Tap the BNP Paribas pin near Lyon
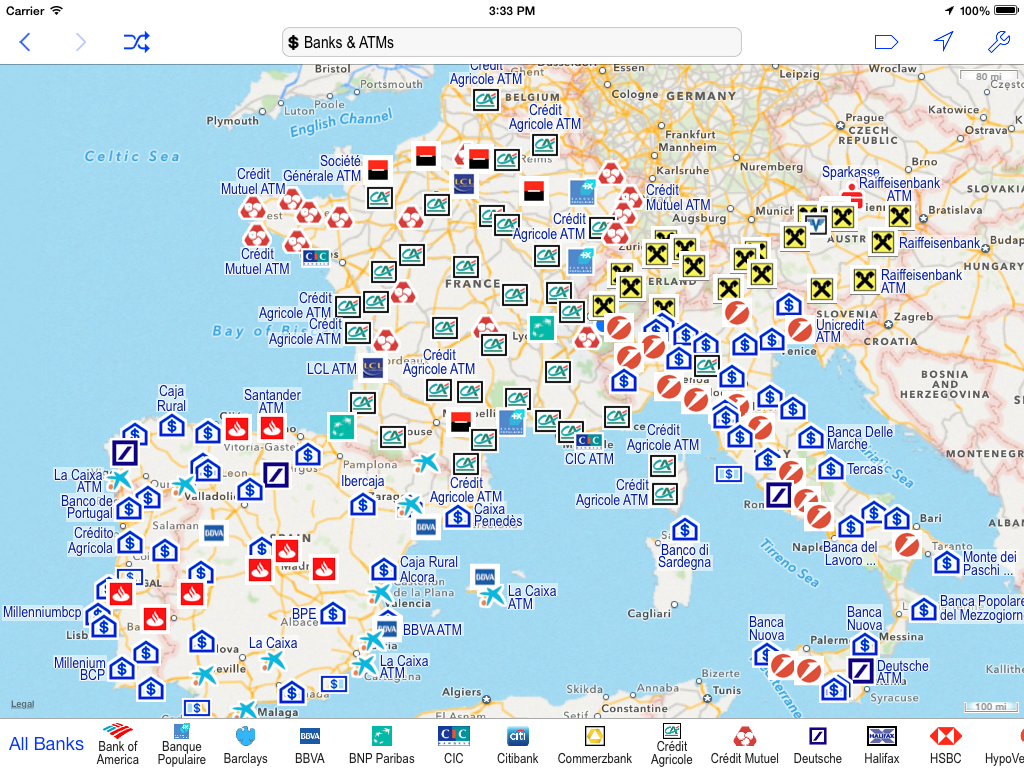 541,328
